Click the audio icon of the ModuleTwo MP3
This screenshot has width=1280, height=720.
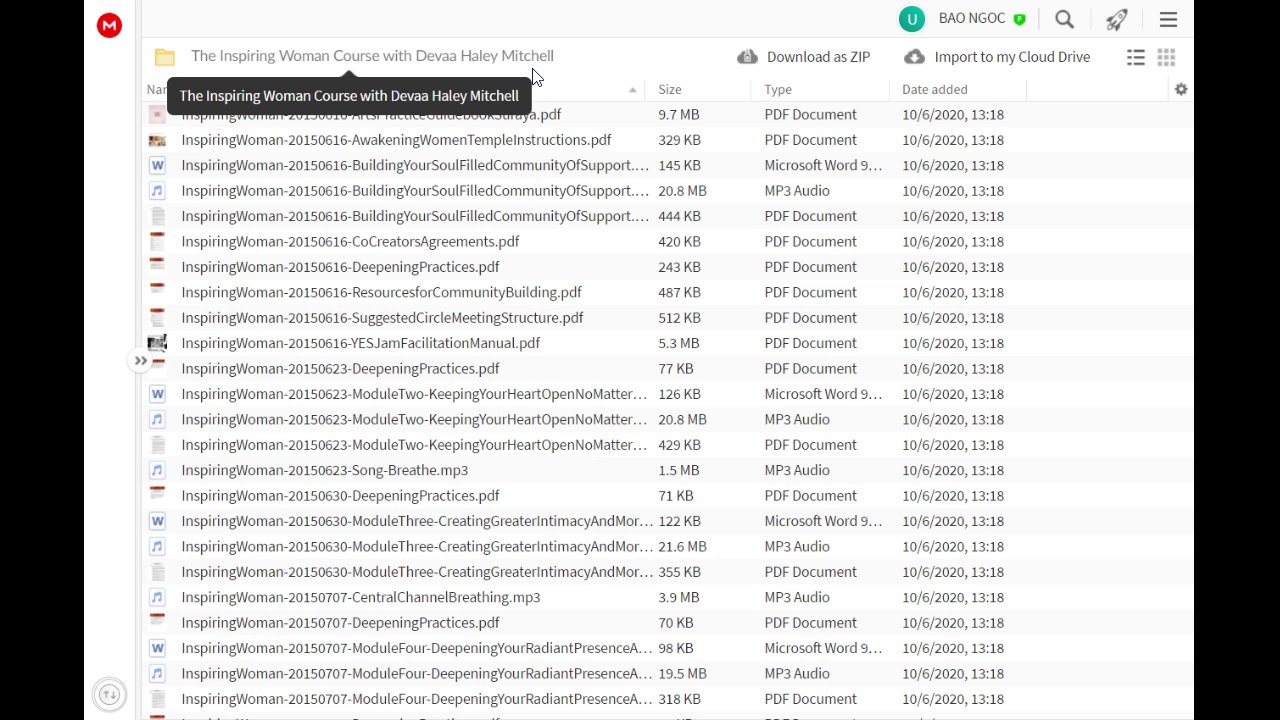(157, 420)
